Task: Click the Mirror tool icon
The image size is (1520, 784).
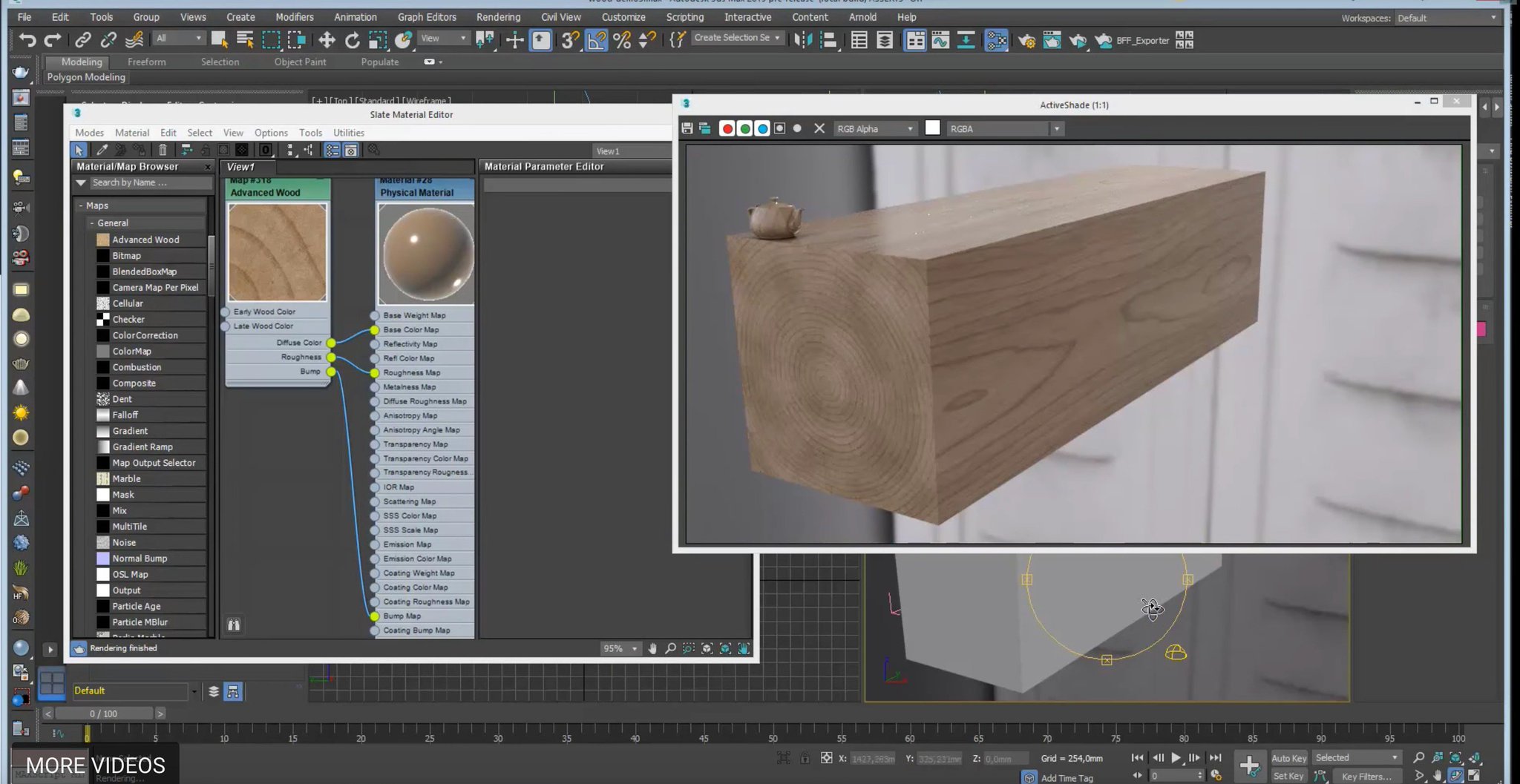Action: click(802, 40)
